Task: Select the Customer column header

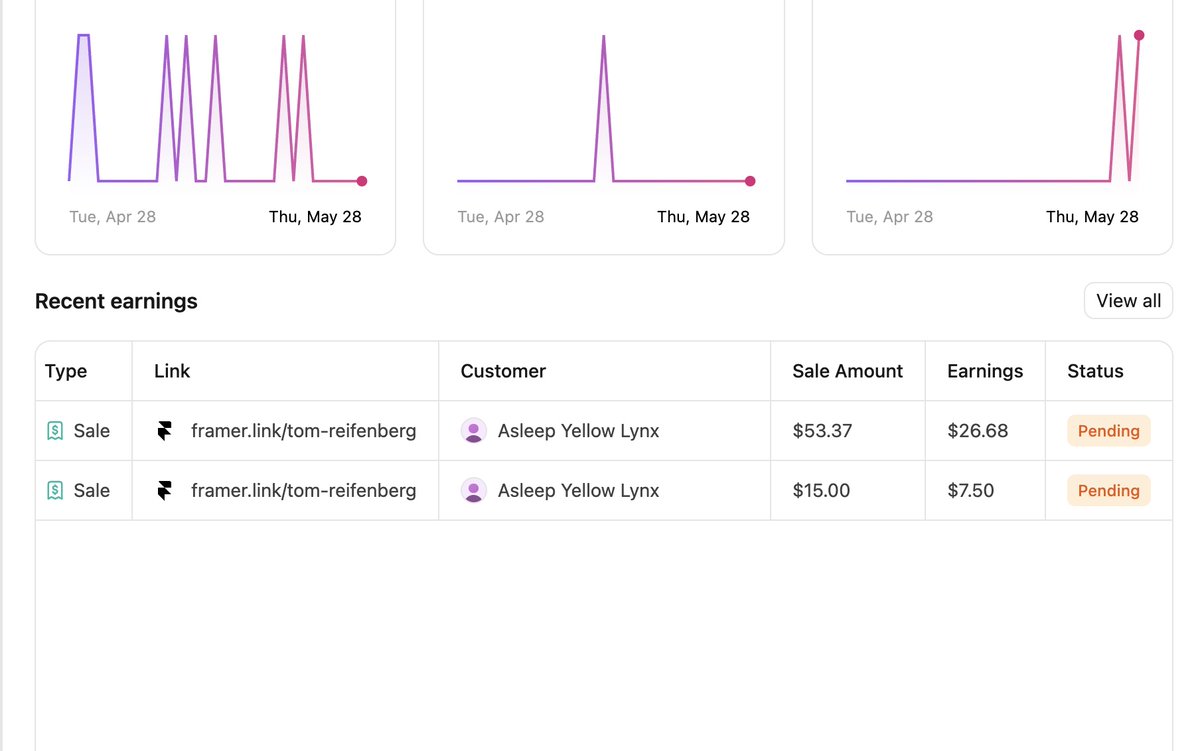Action: (x=503, y=371)
